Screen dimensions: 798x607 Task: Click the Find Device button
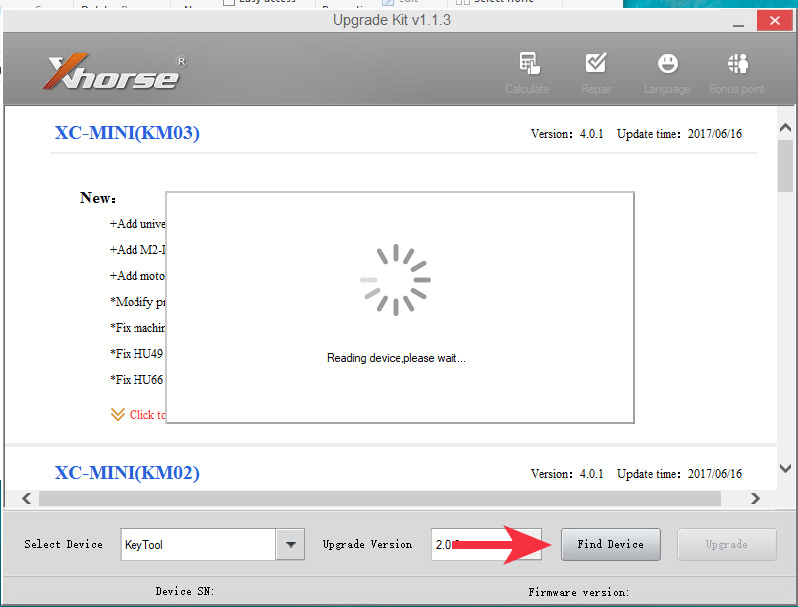610,544
